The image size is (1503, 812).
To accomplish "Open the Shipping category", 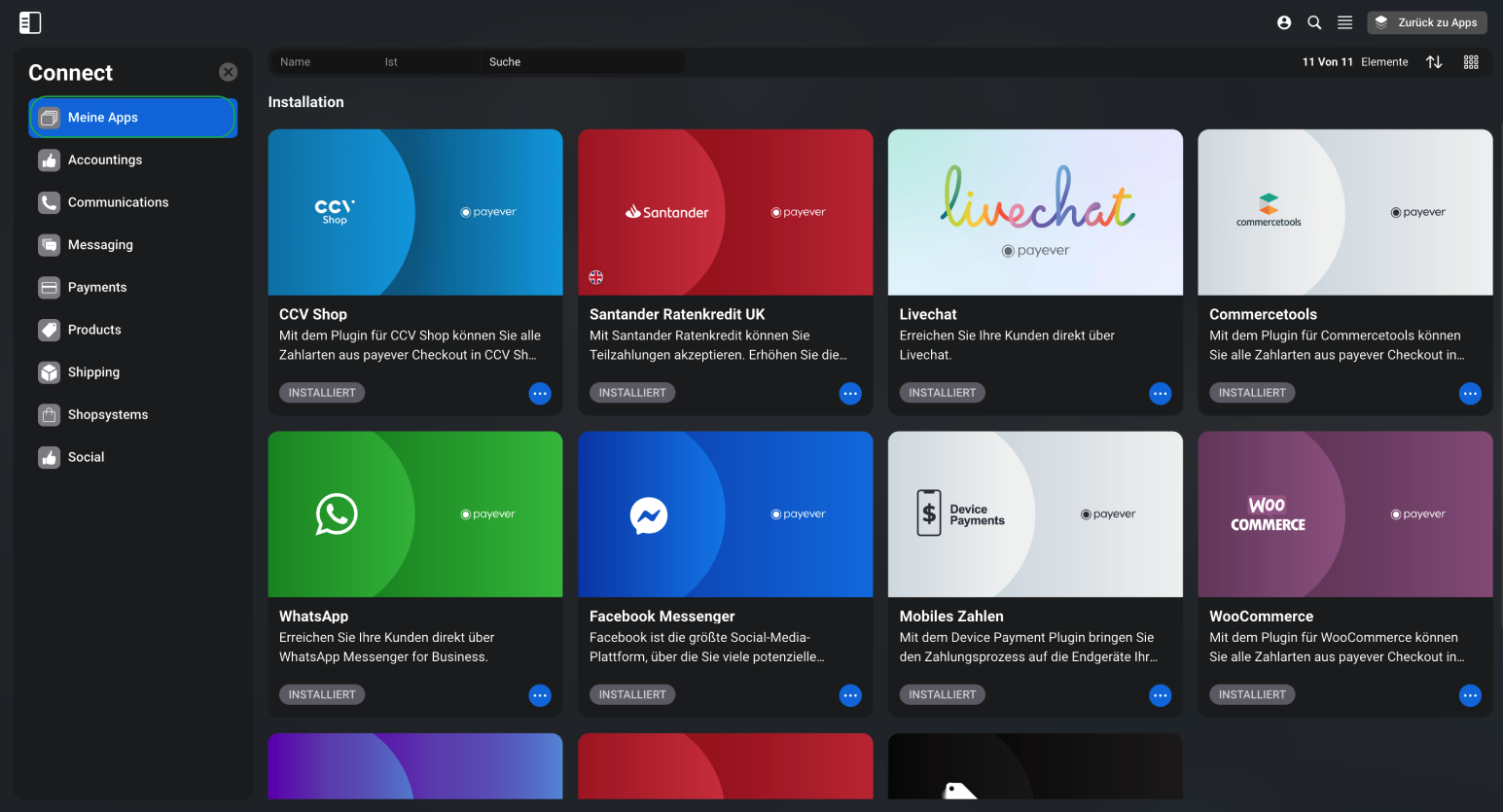I will pyautogui.click(x=133, y=372).
